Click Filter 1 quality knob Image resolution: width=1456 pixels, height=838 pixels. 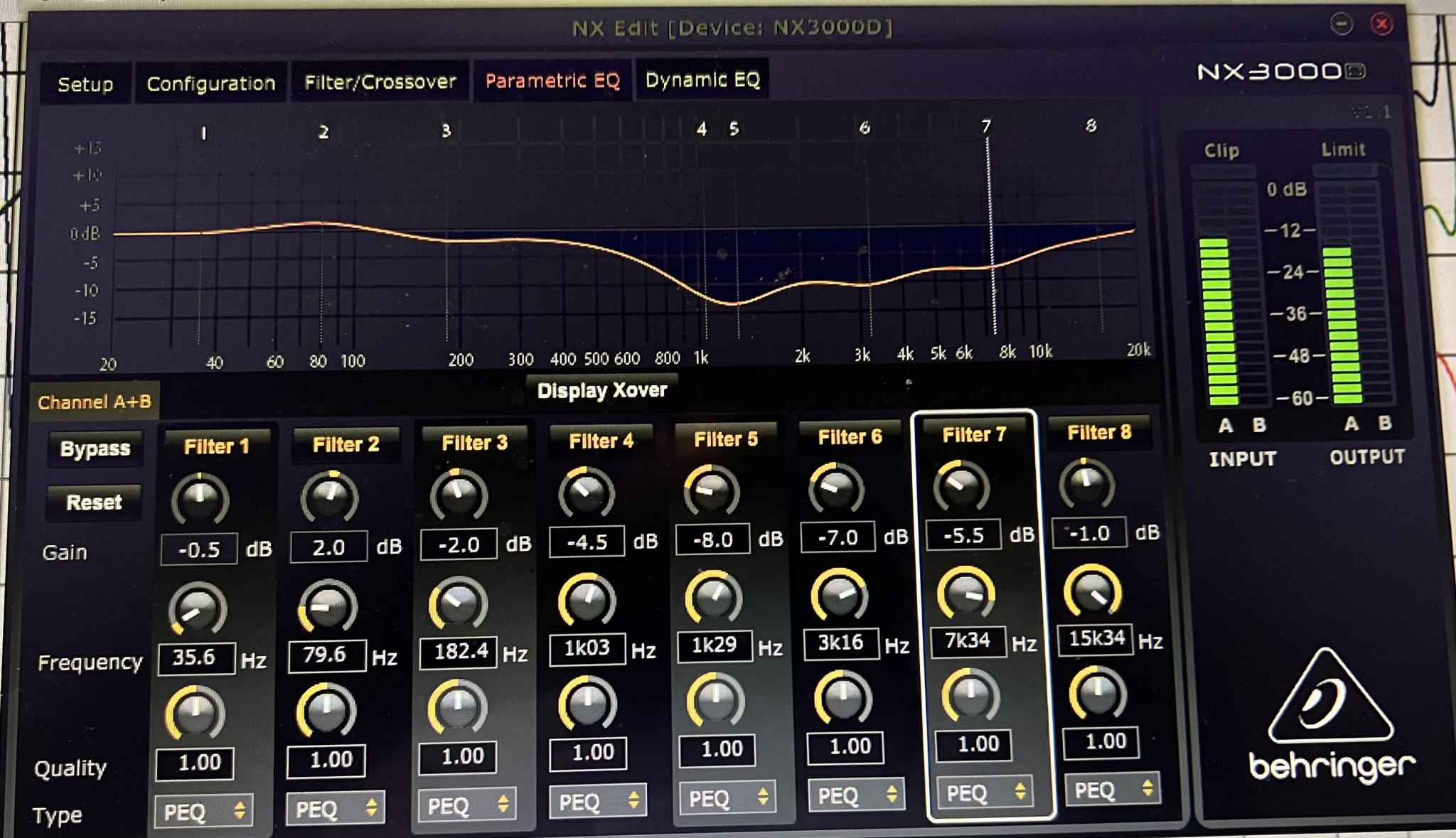[196, 713]
